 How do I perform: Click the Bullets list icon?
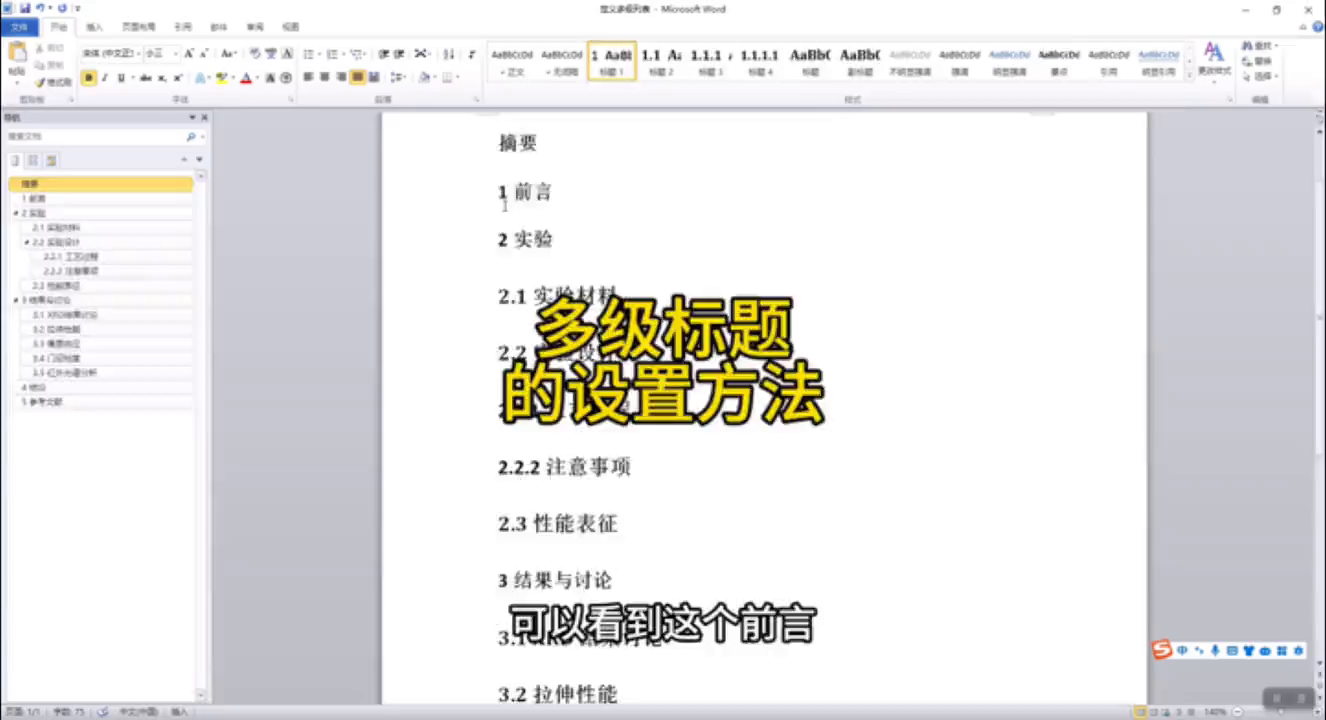point(309,54)
